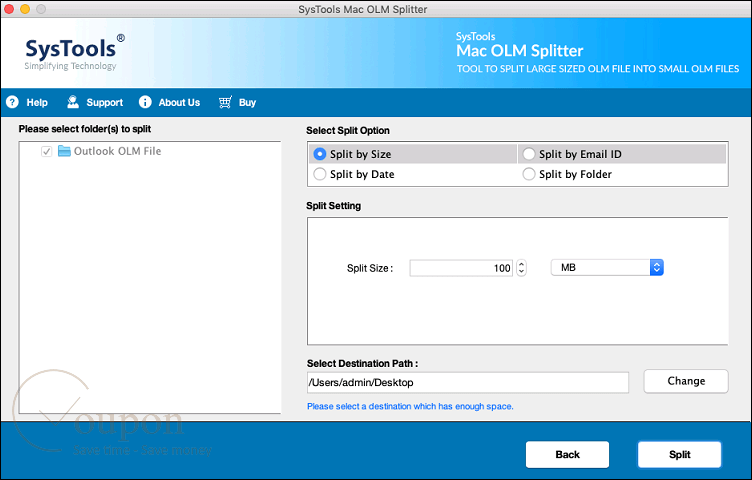Toggle the Outlook OLM File checkbox

(x=47, y=152)
